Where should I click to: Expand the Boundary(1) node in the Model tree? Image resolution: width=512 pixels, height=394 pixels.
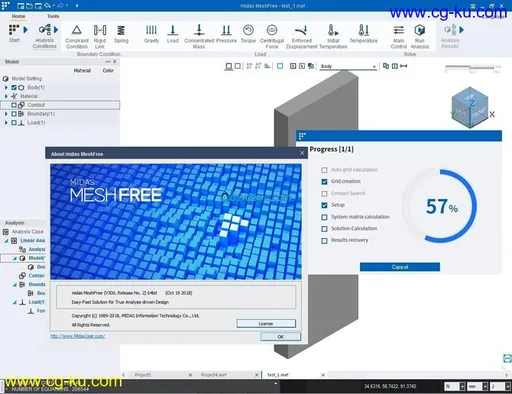(6, 114)
